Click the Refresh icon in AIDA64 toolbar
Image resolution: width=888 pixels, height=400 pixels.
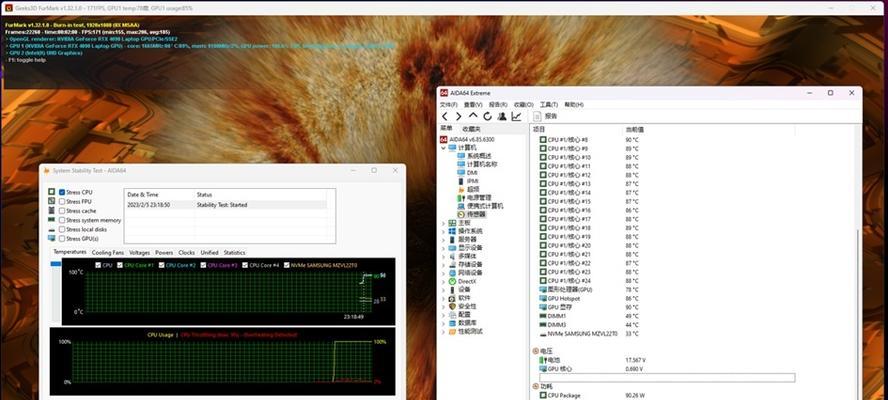(x=487, y=116)
